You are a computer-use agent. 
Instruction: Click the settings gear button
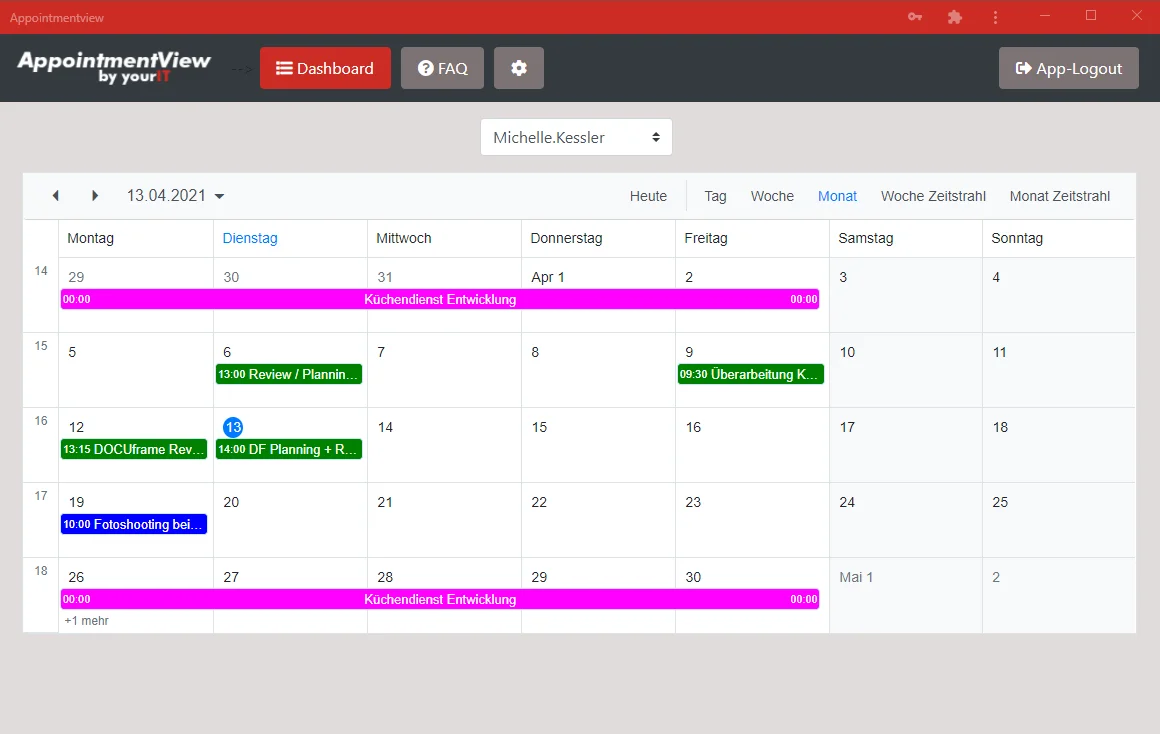coord(518,68)
